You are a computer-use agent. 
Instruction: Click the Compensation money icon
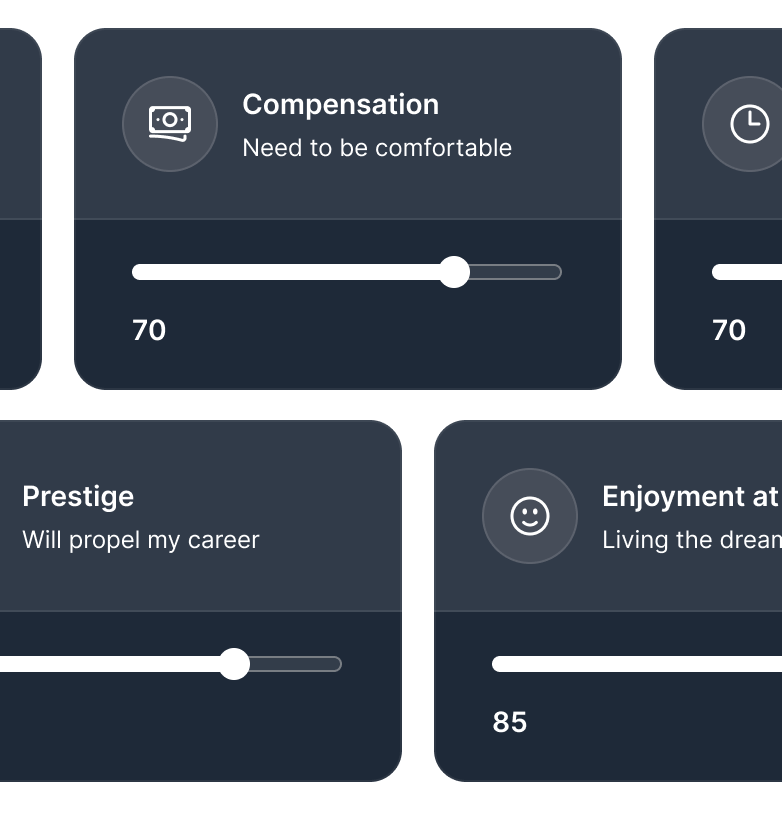point(170,124)
